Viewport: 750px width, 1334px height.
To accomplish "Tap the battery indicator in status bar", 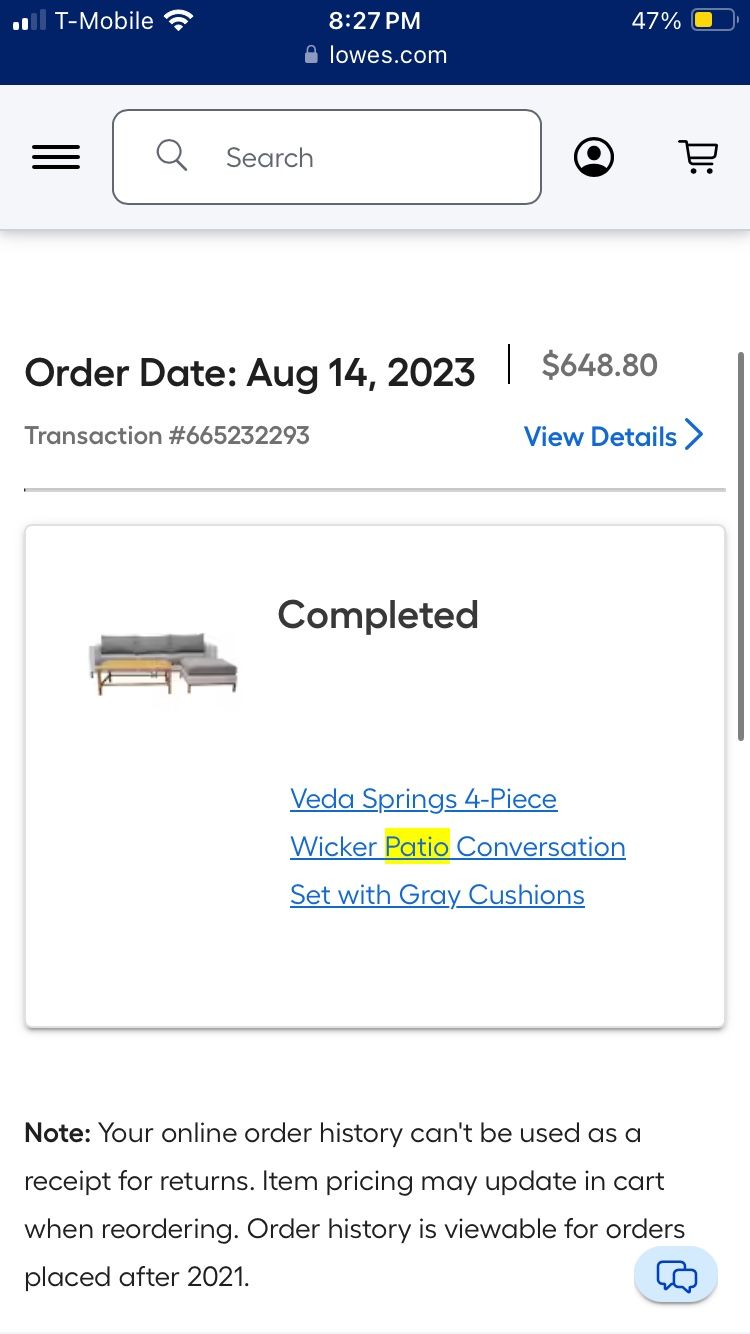I will pos(714,20).
